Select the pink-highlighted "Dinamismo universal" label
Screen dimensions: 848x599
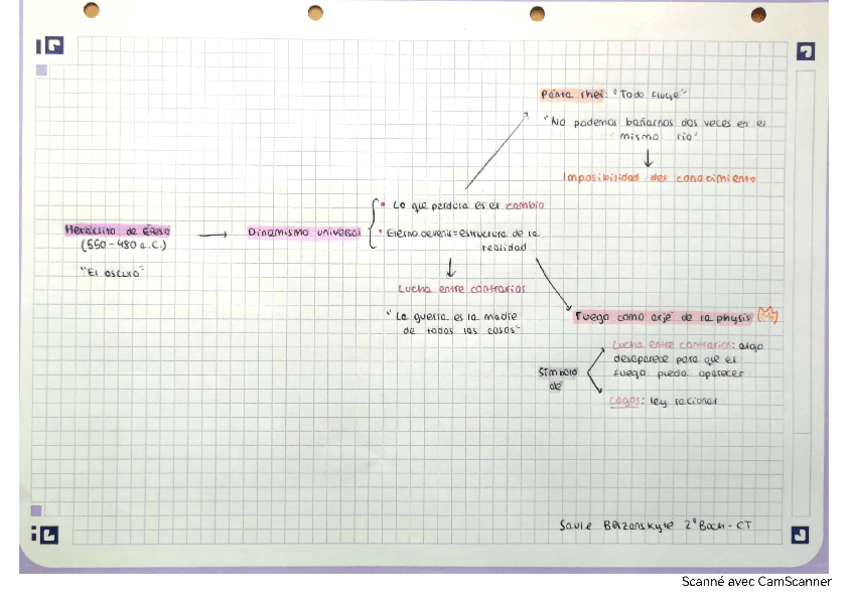click(x=304, y=232)
